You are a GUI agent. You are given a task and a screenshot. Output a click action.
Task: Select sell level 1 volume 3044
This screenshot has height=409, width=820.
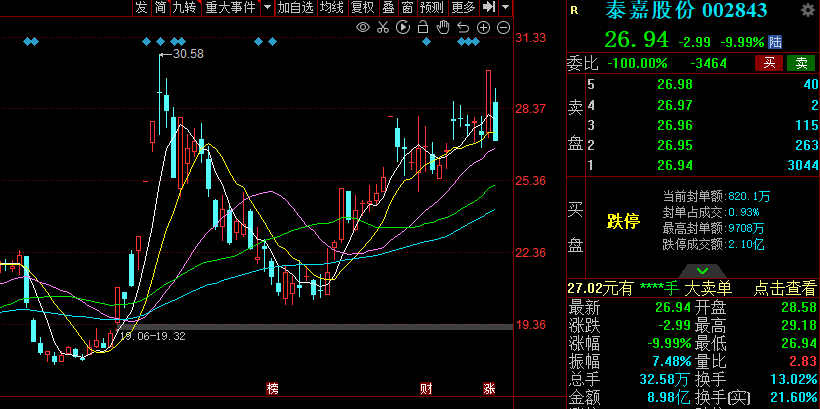(803, 165)
